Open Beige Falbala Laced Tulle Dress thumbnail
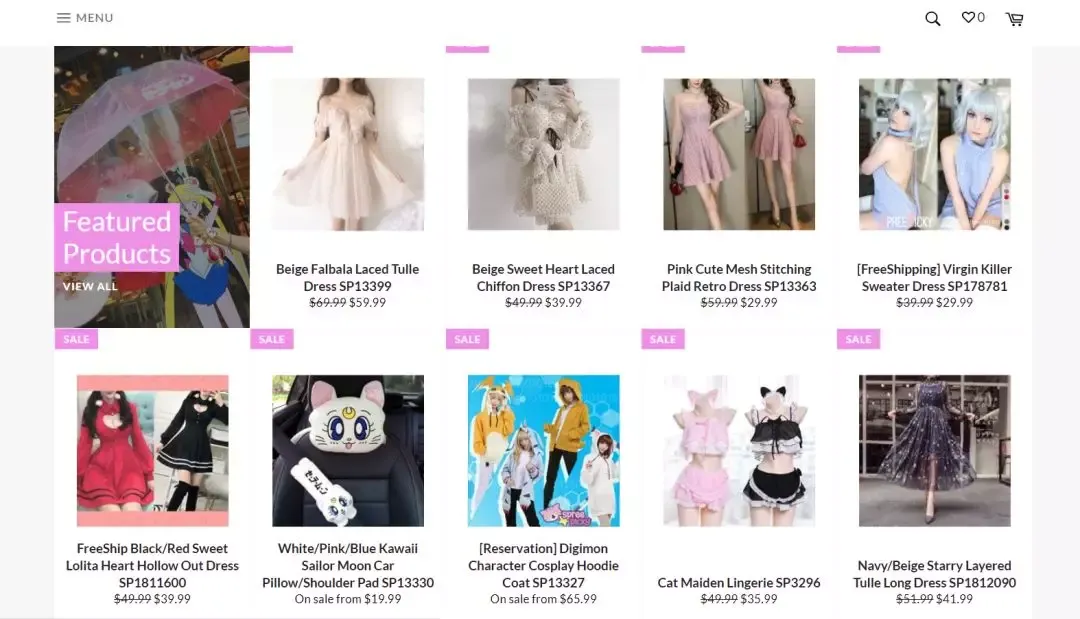Screen dimensions: 1080x619 pyautogui.click(x=348, y=154)
